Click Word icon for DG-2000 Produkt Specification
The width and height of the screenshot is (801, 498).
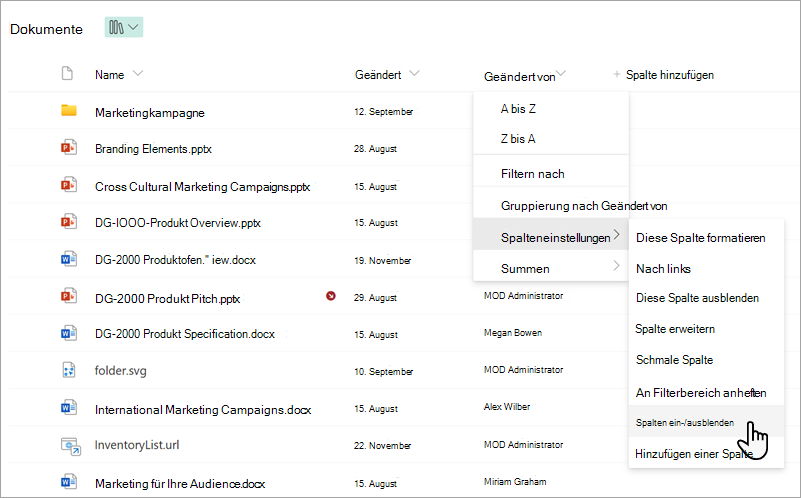coord(68,333)
